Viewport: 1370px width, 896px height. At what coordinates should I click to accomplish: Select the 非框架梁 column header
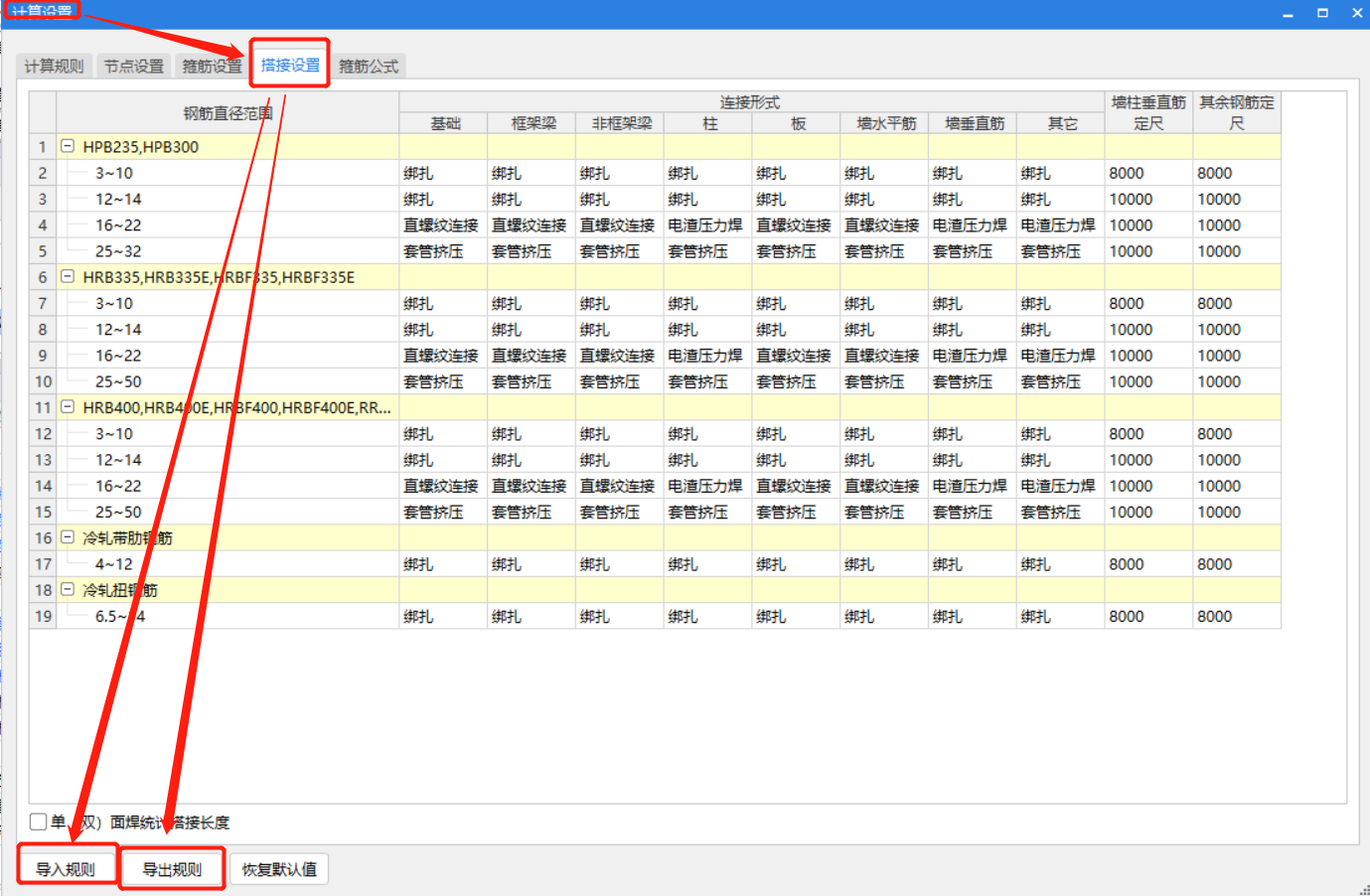point(621,123)
